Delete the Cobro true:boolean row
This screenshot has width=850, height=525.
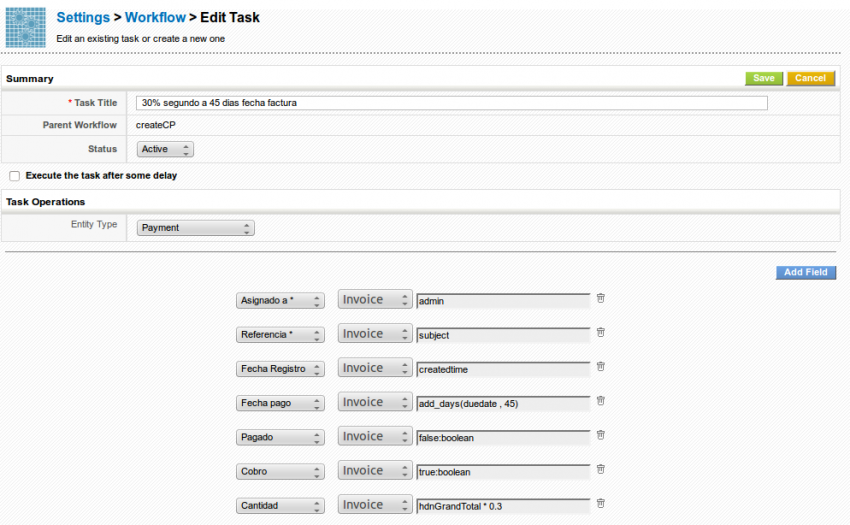tap(601, 468)
